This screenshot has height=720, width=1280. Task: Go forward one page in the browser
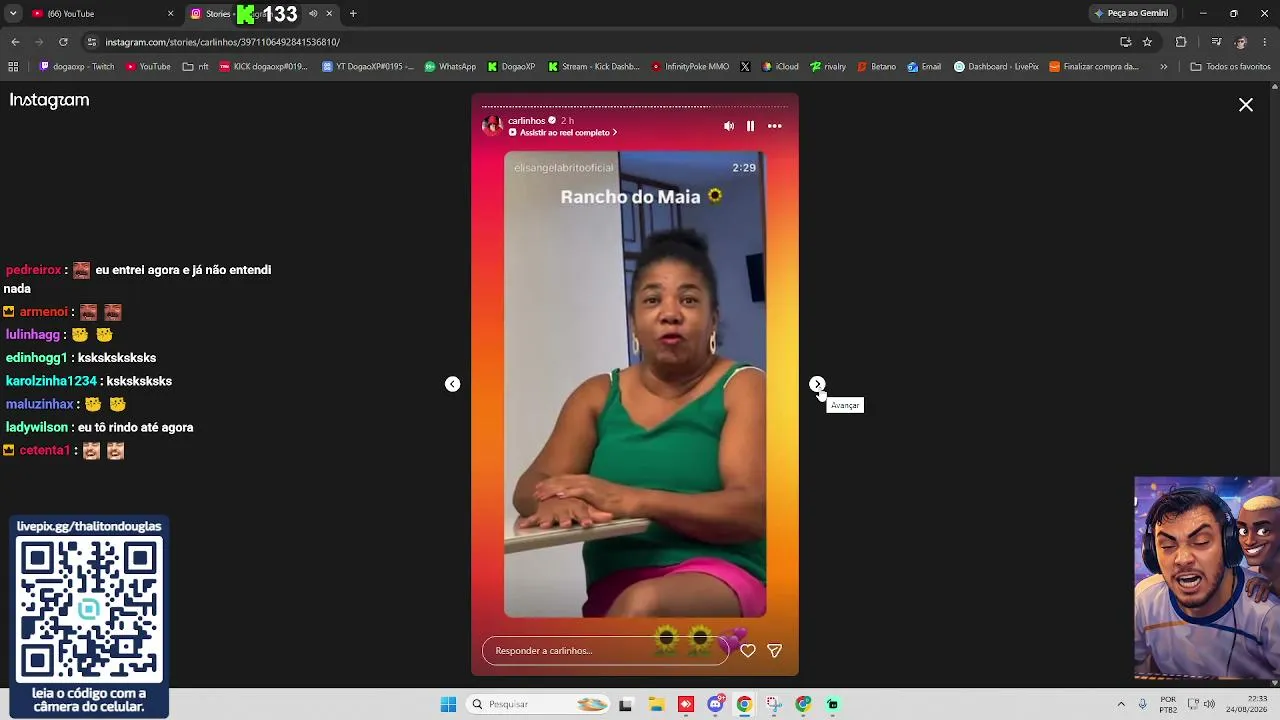click(x=39, y=42)
